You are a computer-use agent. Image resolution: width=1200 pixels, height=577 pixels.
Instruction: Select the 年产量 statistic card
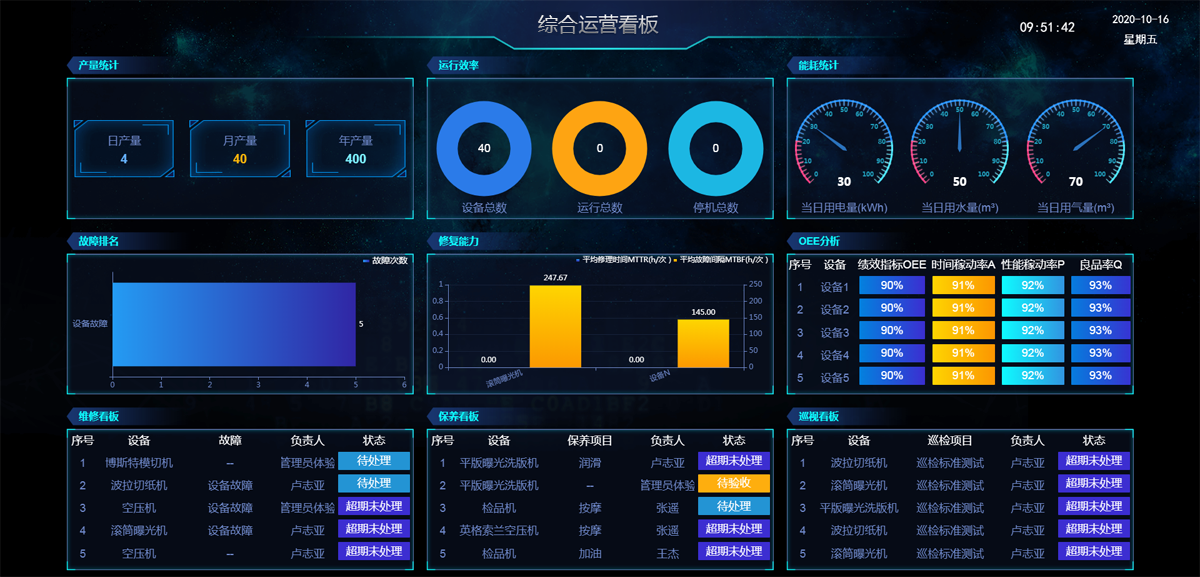pos(355,149)
